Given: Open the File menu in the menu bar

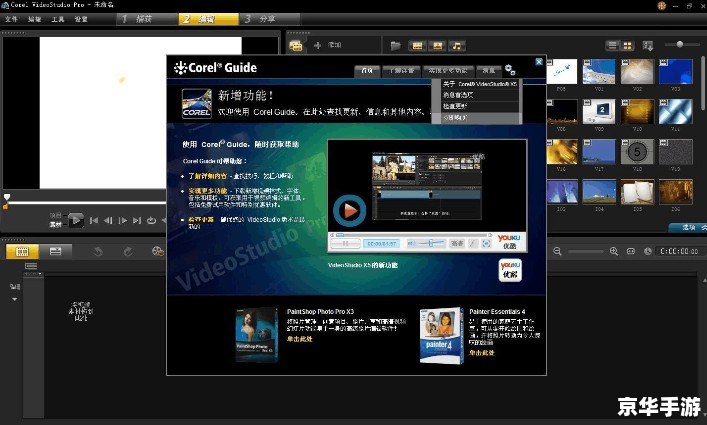Looking at the screenshot, I should [11, 19].
